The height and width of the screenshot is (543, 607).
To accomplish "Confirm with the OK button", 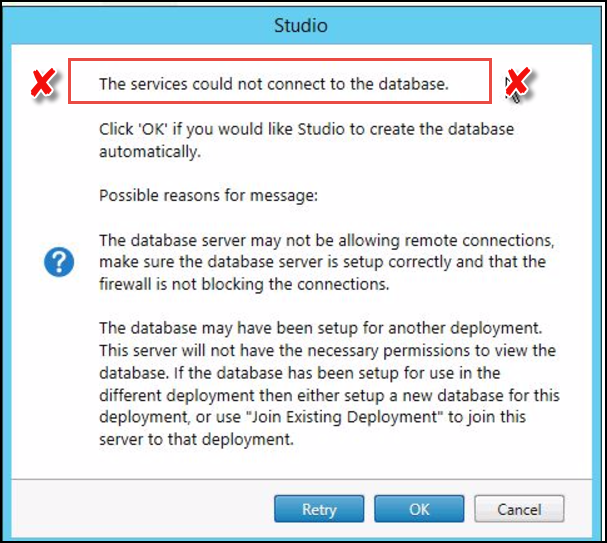I will (419, 509).
